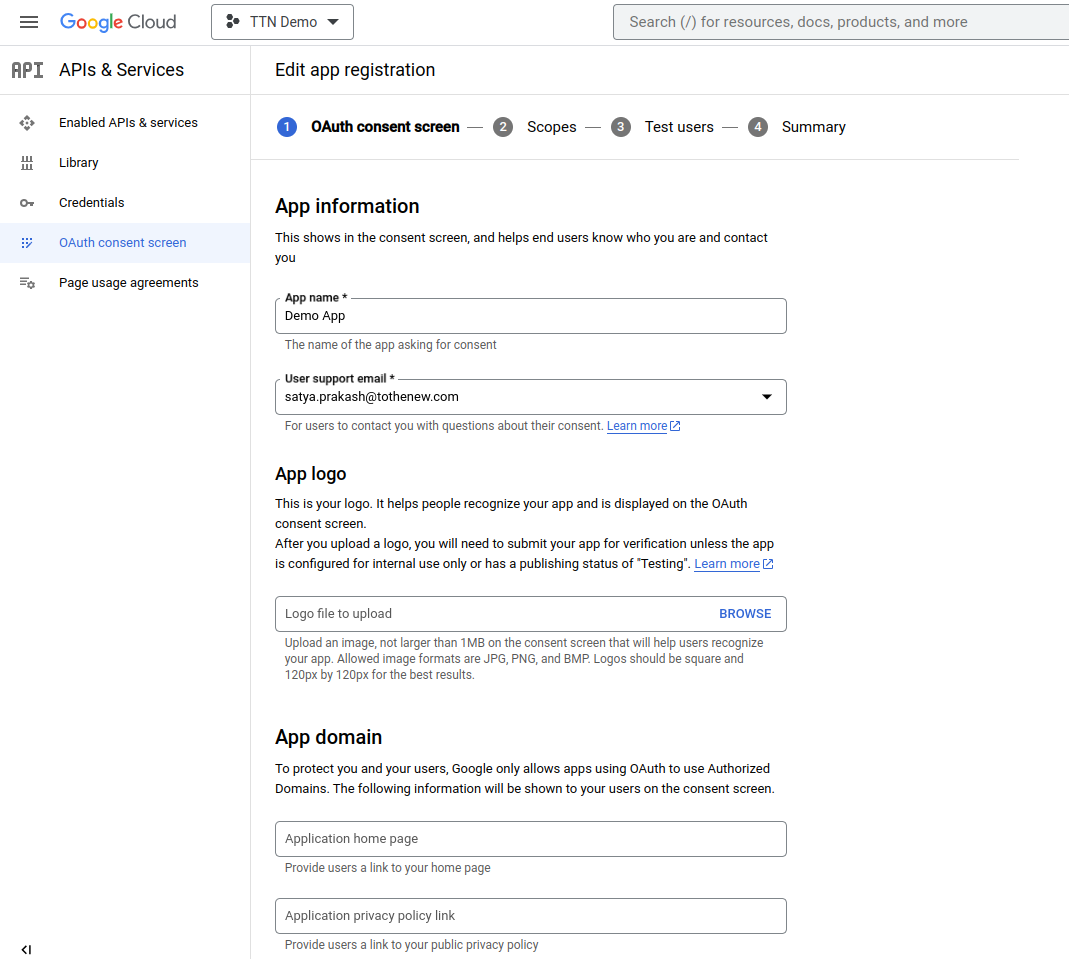Focus the Application home page field

click(530, 839)
